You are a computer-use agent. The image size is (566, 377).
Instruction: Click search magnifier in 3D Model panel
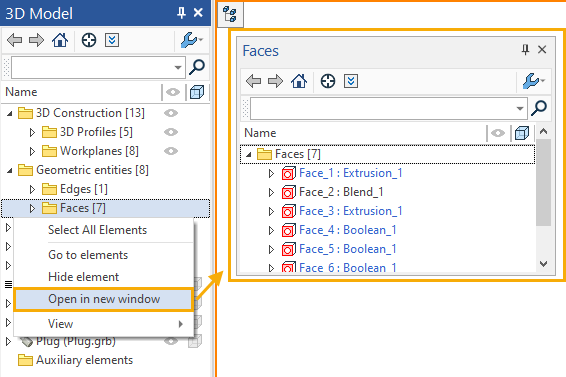(197, 67)
